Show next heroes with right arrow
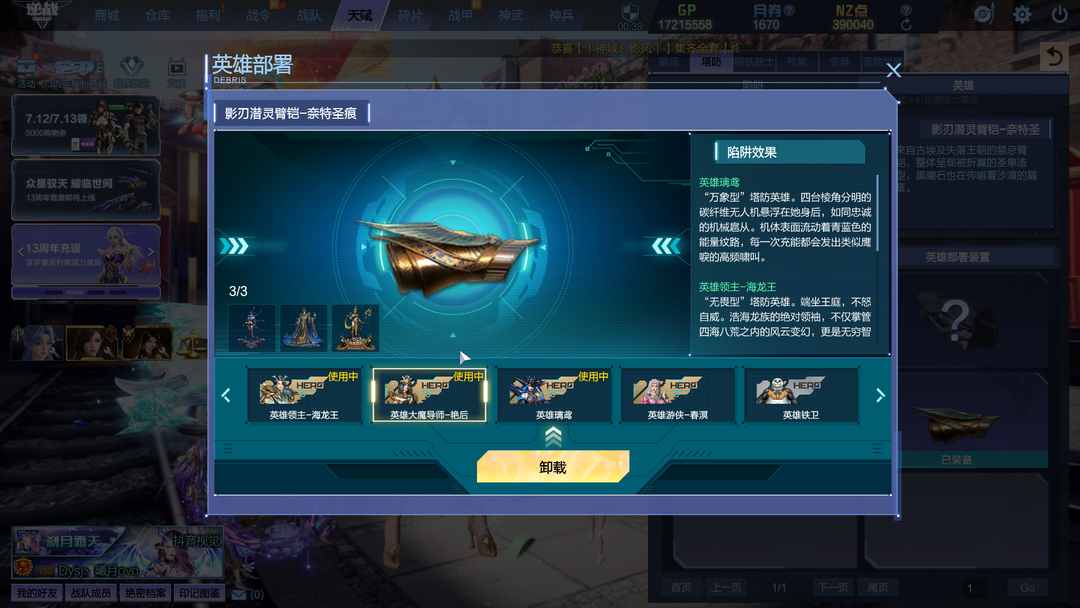The height and width of the screenshot is (608, 1080). pos(880,395)
